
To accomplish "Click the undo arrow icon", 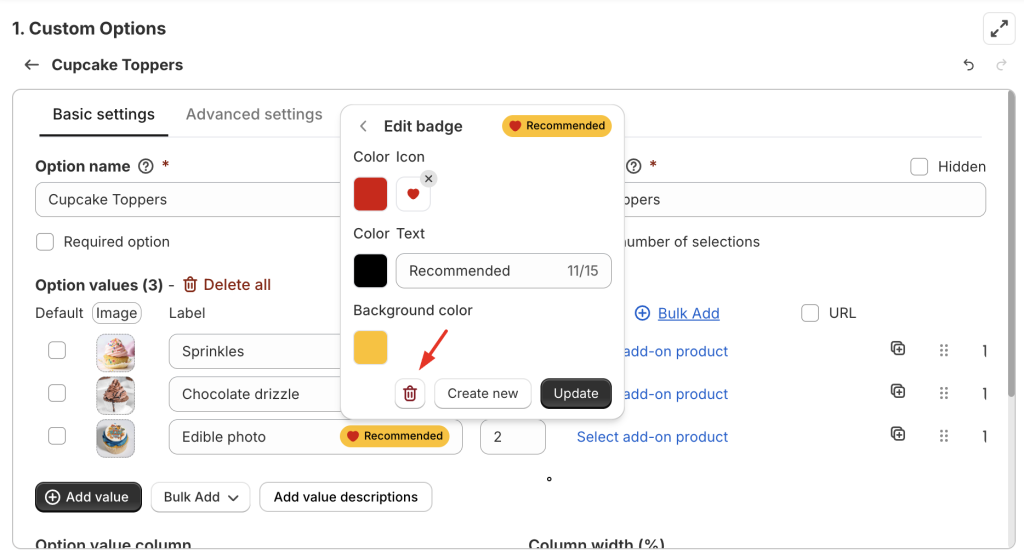I will click(969, 65).
